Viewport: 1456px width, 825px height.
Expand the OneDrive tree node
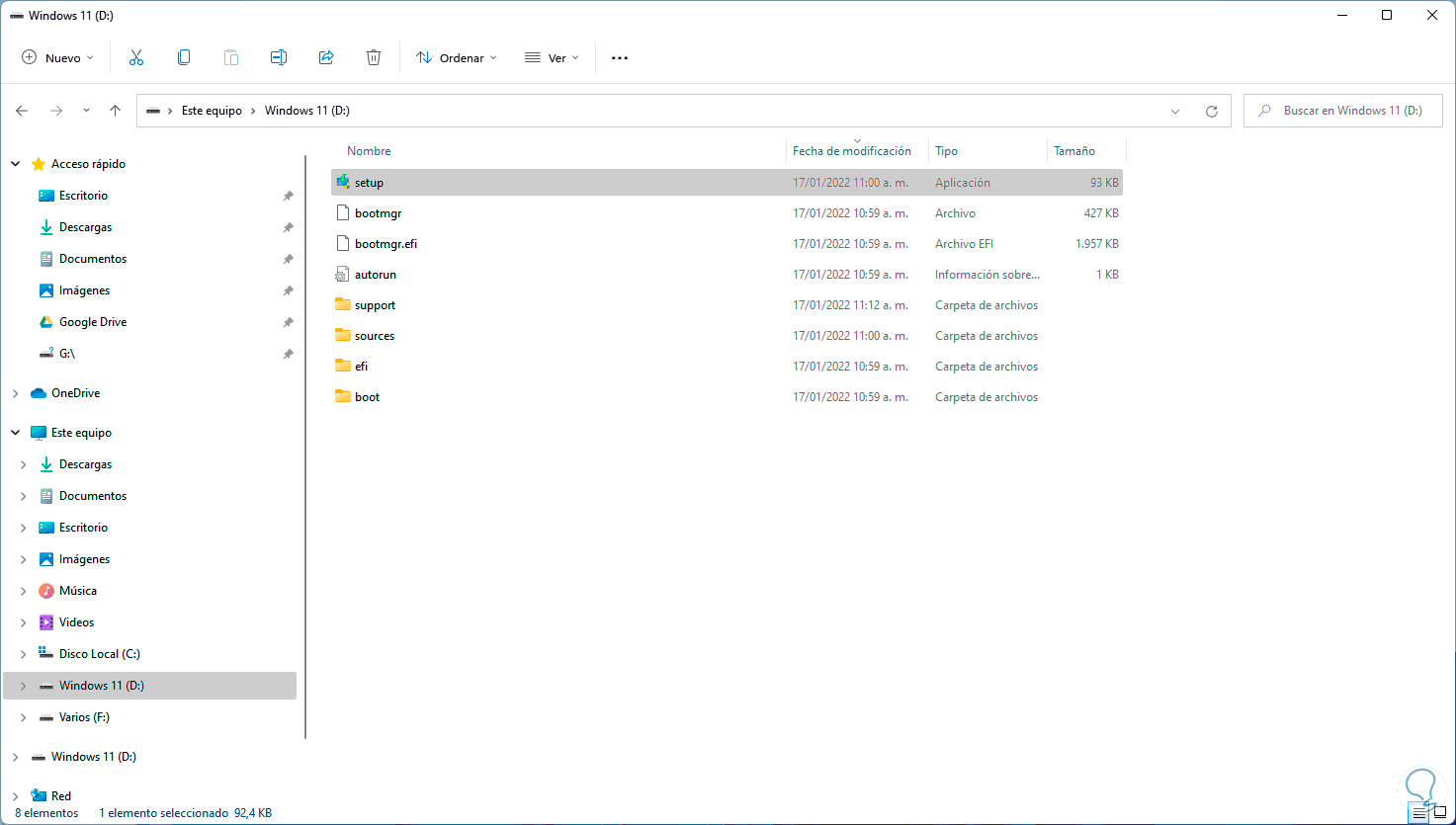click(x=16, y=393)
